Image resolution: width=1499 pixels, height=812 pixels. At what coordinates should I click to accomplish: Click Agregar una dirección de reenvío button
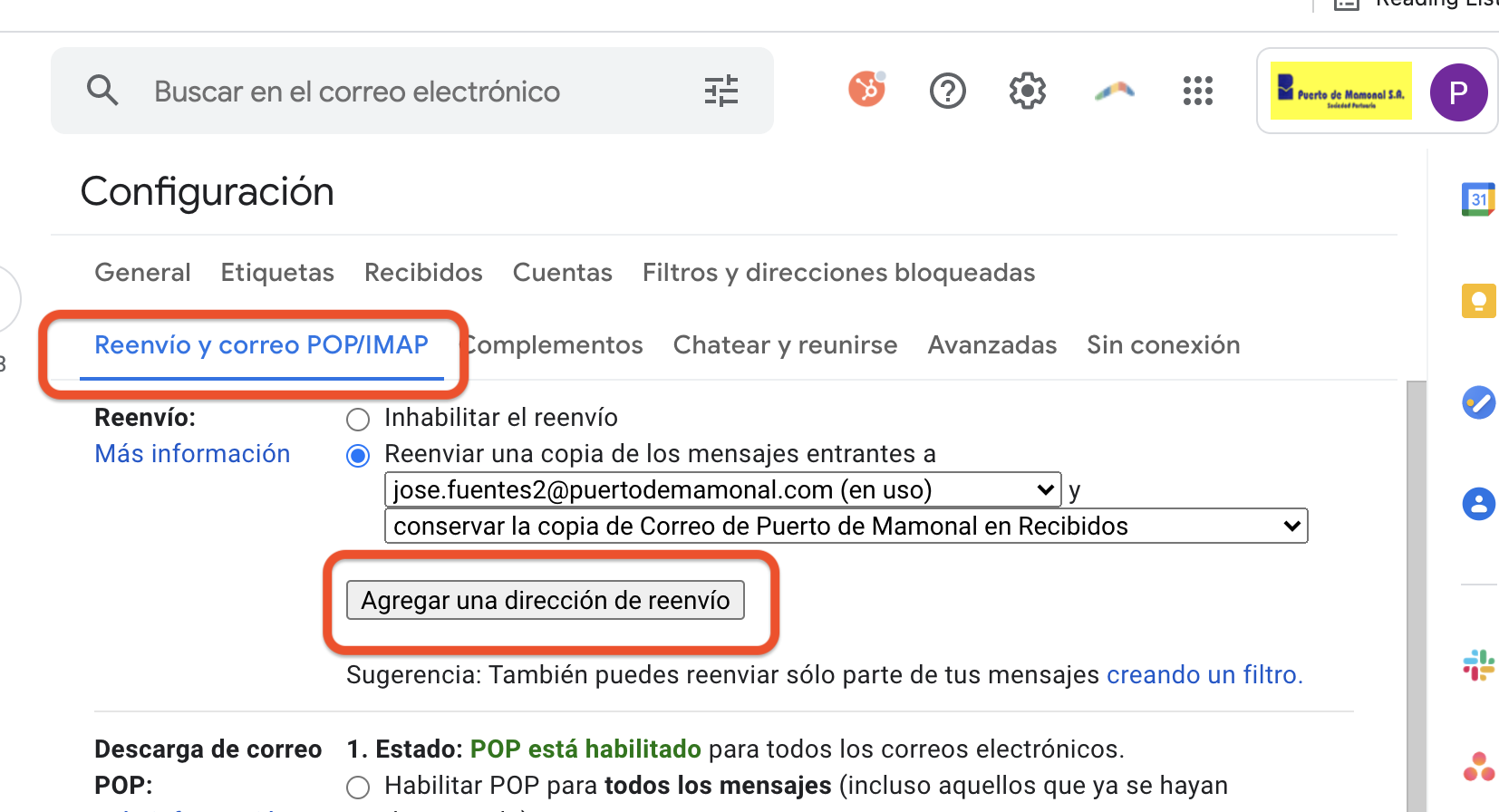tap(546, 600)
